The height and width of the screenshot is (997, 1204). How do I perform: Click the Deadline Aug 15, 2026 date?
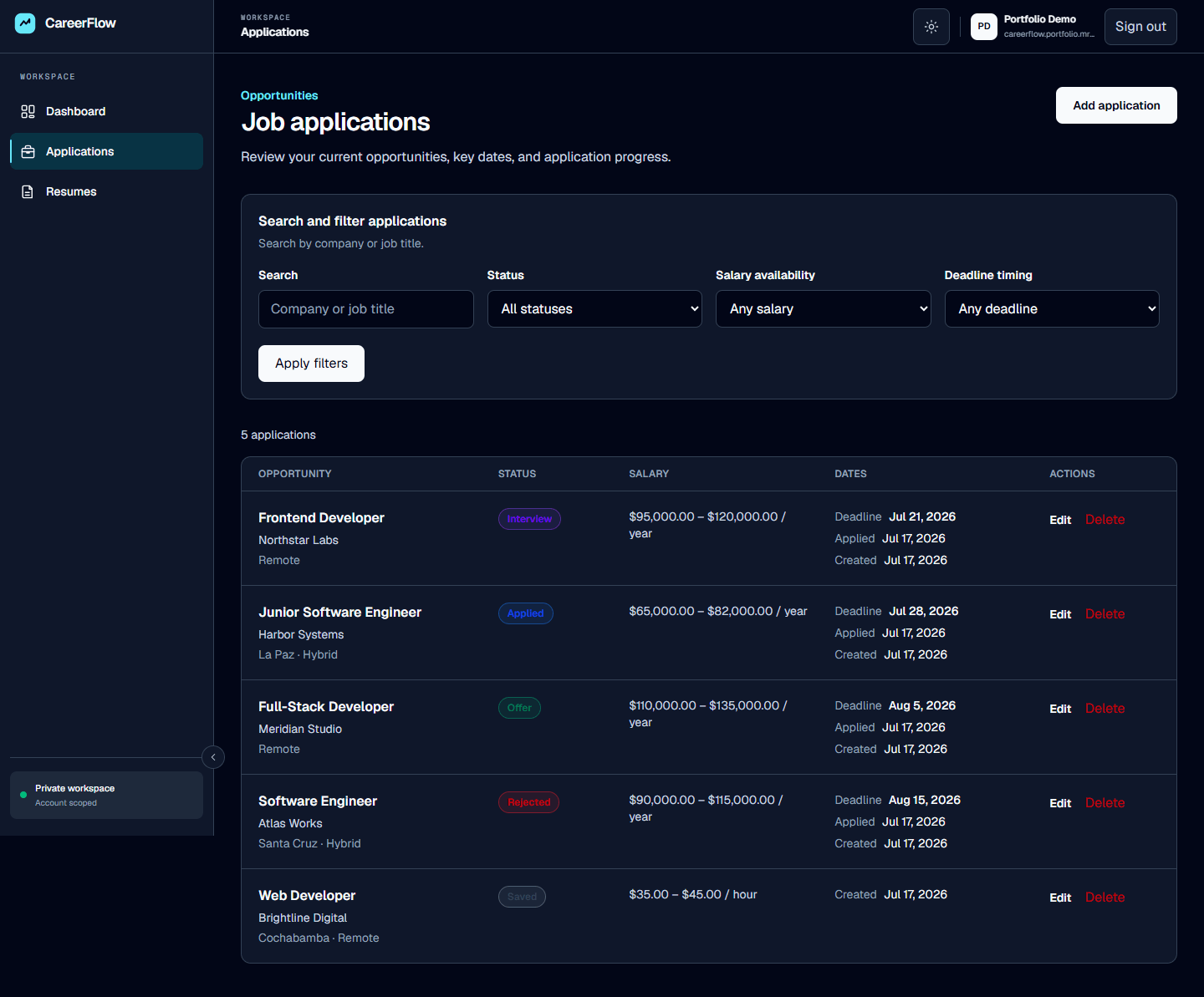pyautogui.click(x=898, y=801)
